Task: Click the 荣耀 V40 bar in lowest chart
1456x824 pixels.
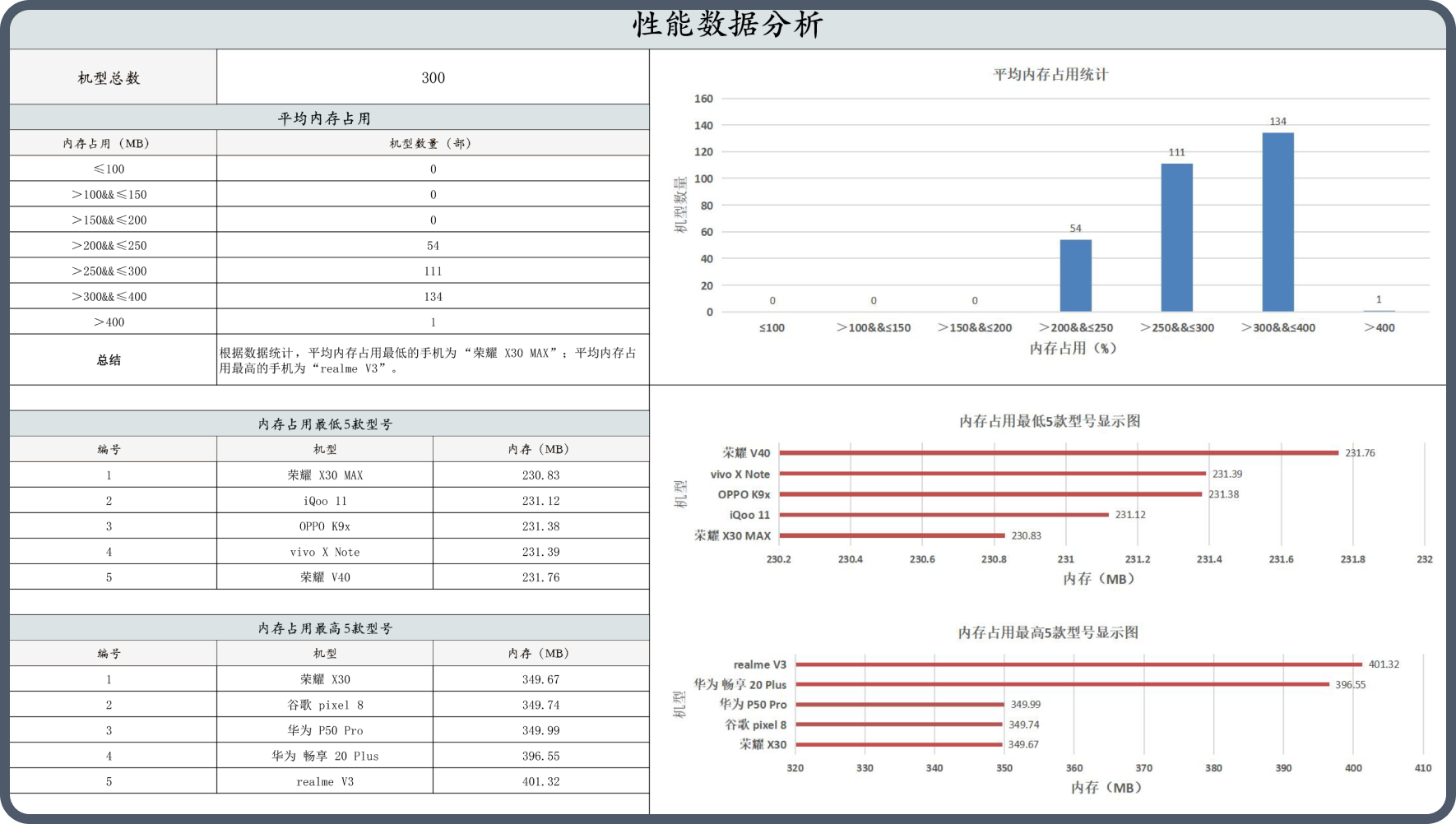Action: (x=1058, y=453)
